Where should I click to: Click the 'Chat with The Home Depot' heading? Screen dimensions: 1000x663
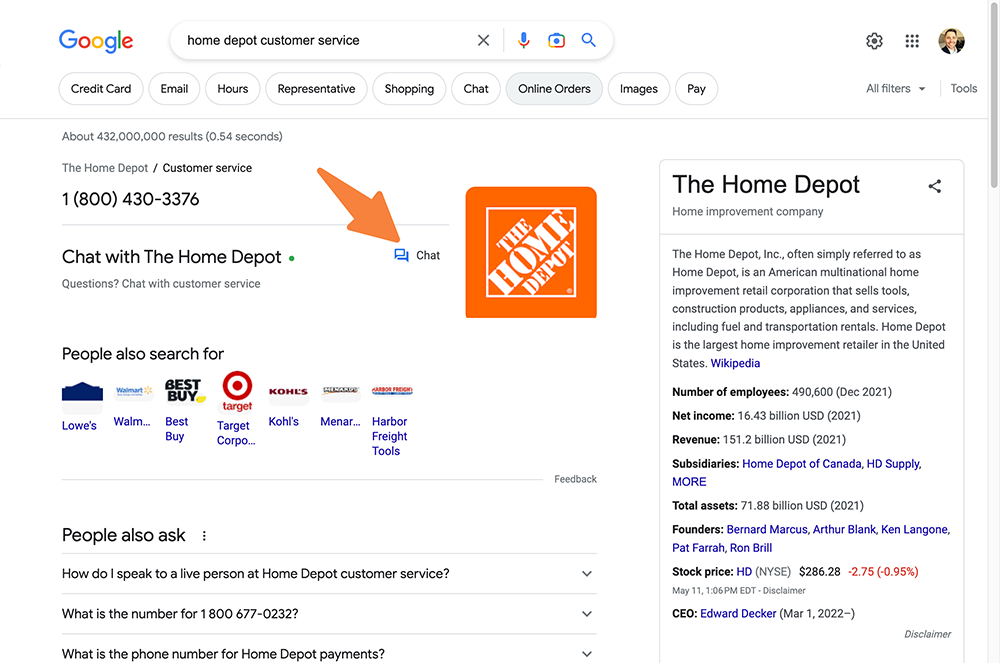click(x=172, y=257)
